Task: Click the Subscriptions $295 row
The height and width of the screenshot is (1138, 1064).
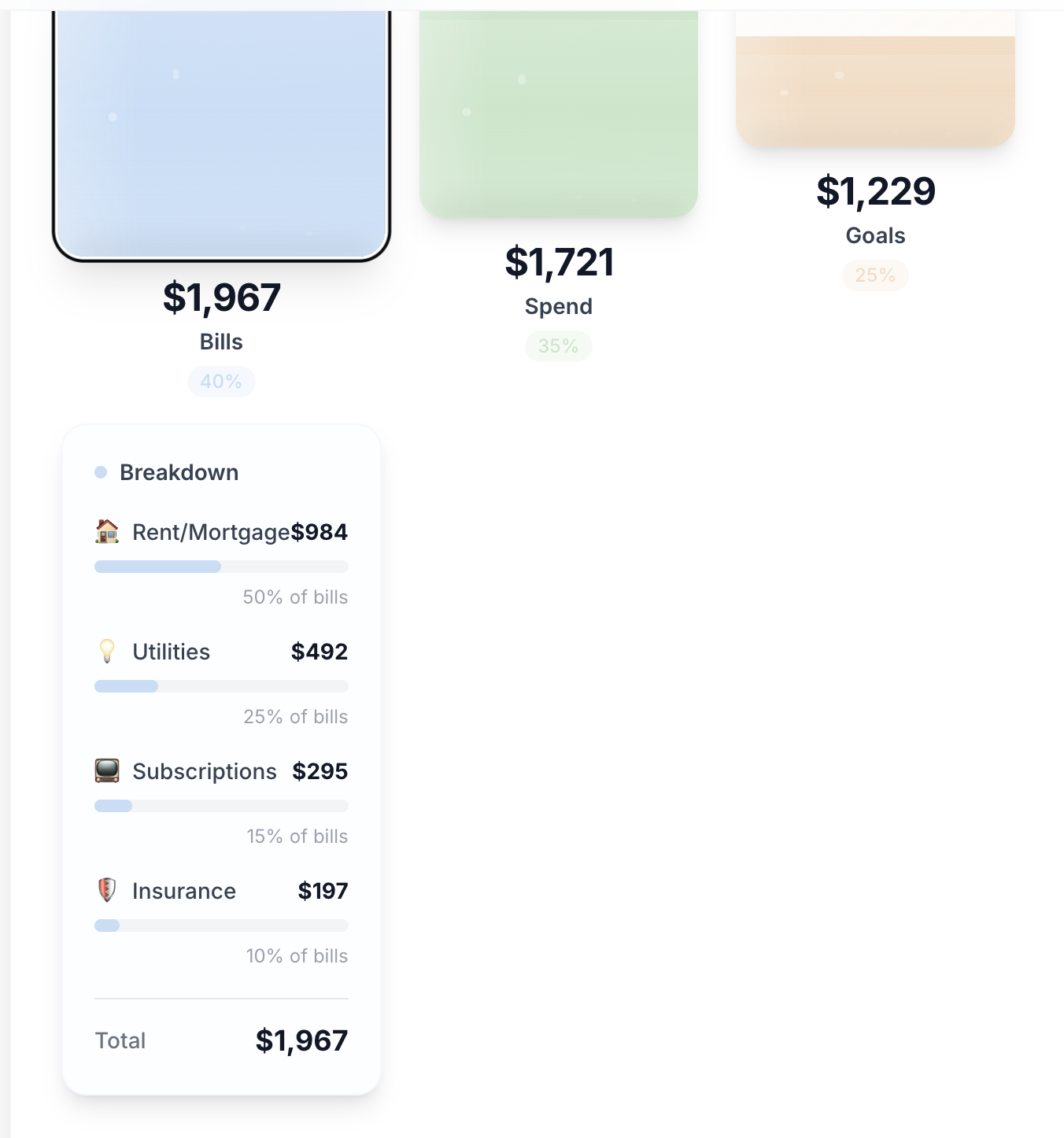Action: (x=221, y=771)
